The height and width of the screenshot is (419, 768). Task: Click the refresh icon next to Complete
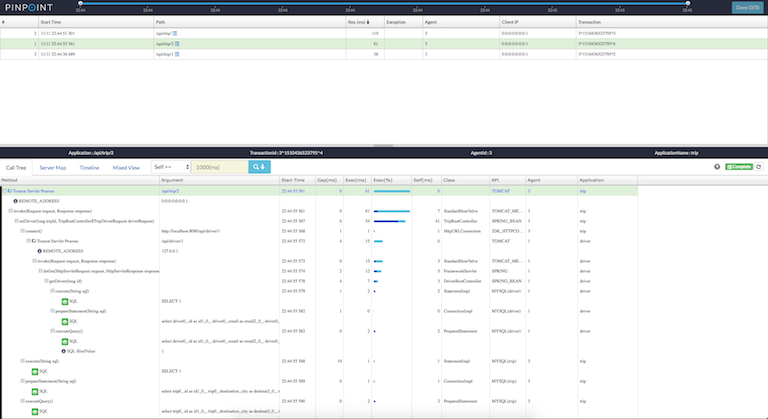coord(759,167)
